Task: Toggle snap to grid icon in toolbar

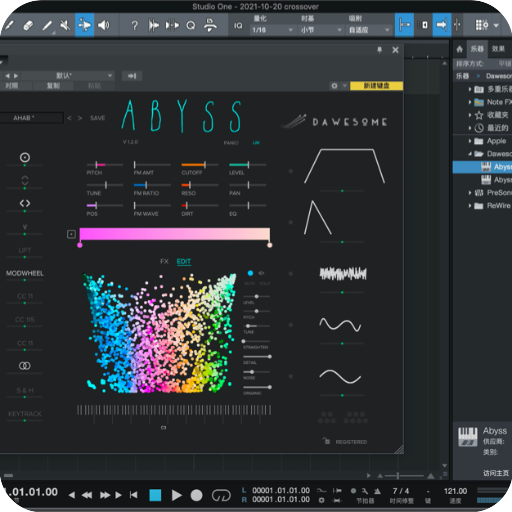Action: pyautogui.click(x=404, y=25)
